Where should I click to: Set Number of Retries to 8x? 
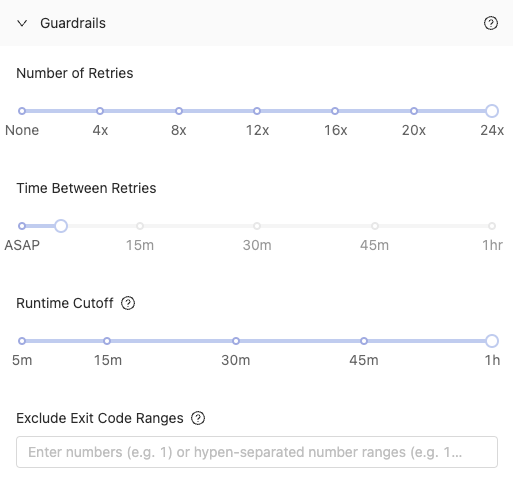(179, 111)
